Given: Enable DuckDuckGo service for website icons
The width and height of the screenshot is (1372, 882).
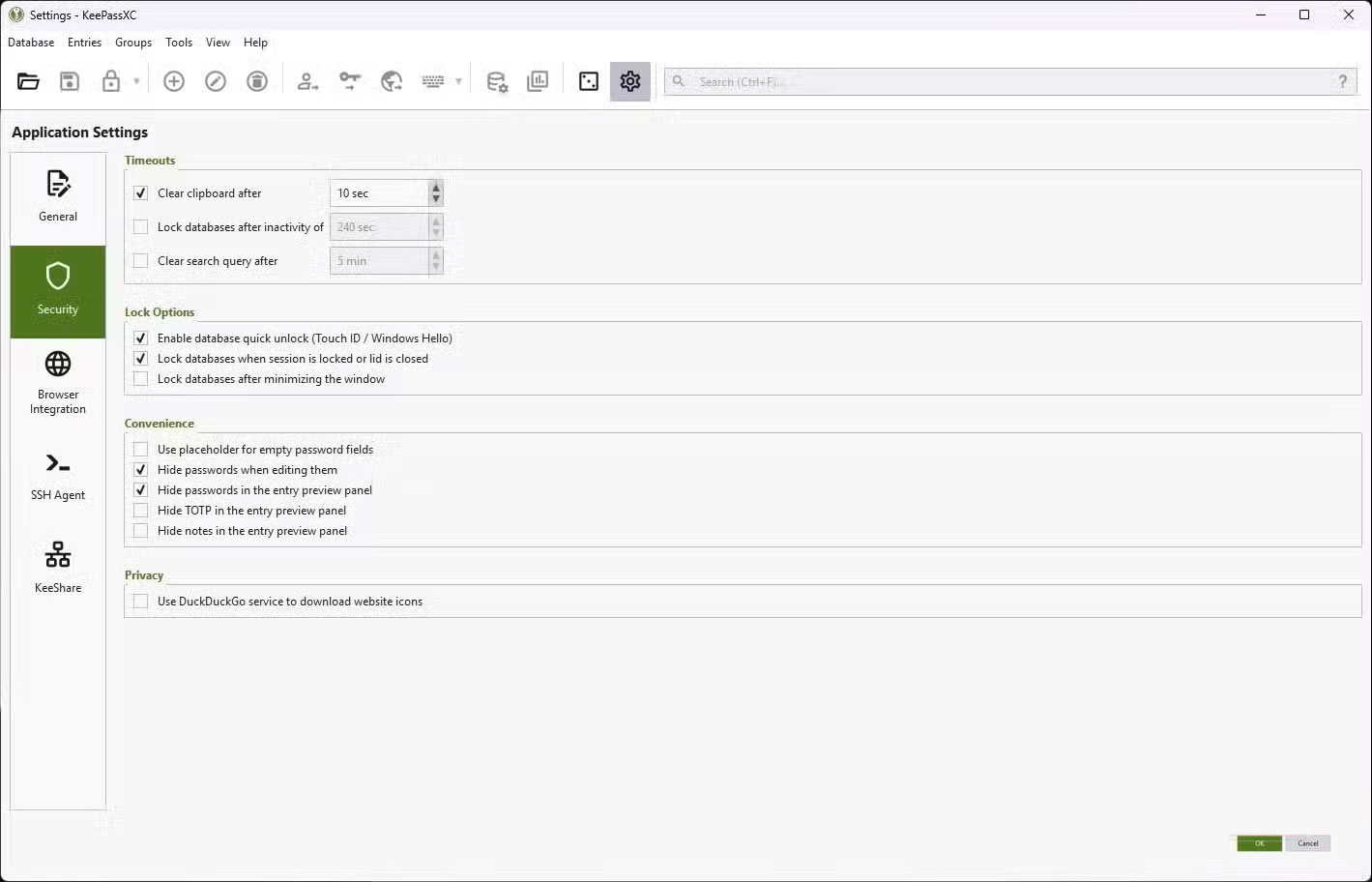Looking at the screenshot, I should tap(140, 601).
